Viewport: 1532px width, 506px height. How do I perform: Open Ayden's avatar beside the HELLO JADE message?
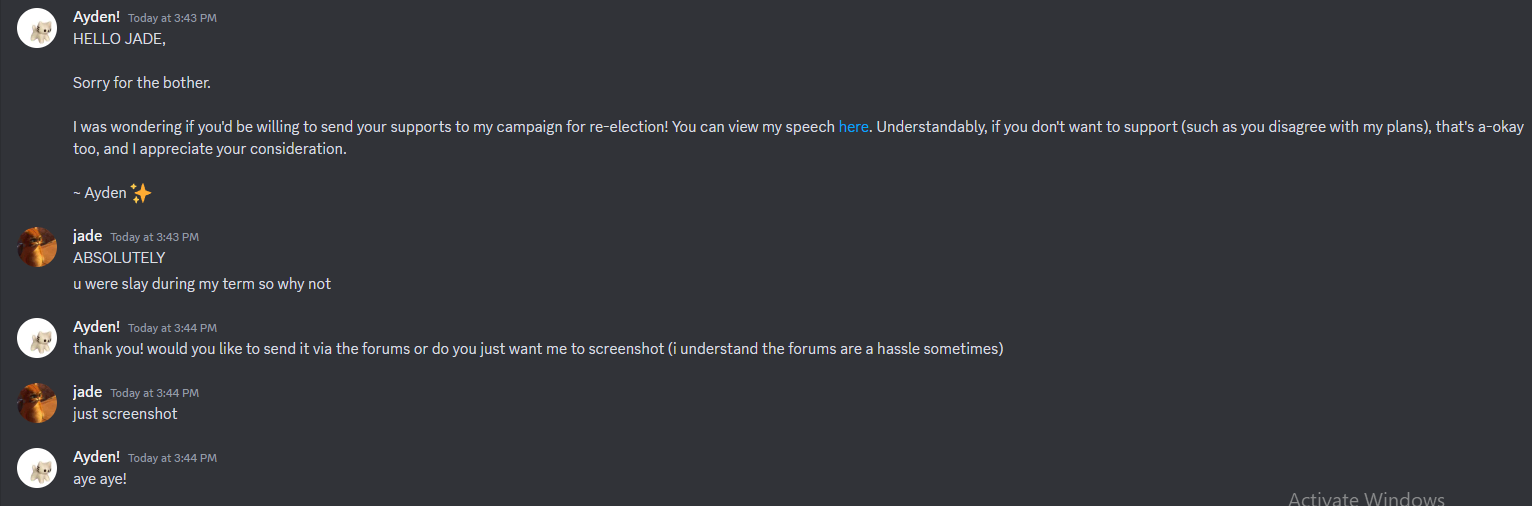tap(37, 28)
